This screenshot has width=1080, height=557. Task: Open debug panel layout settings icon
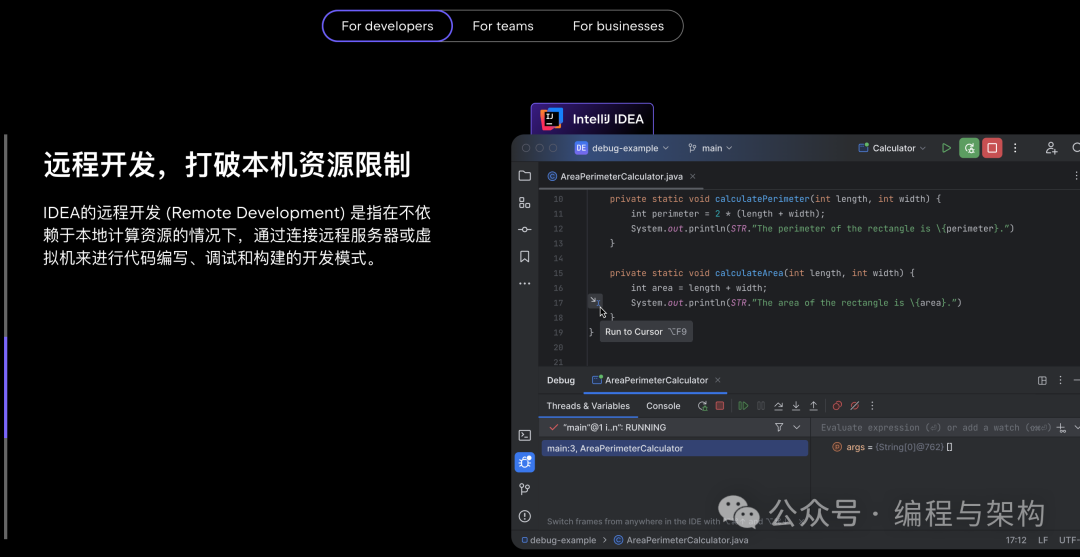pyautogui.click(x=1042, y=380)
